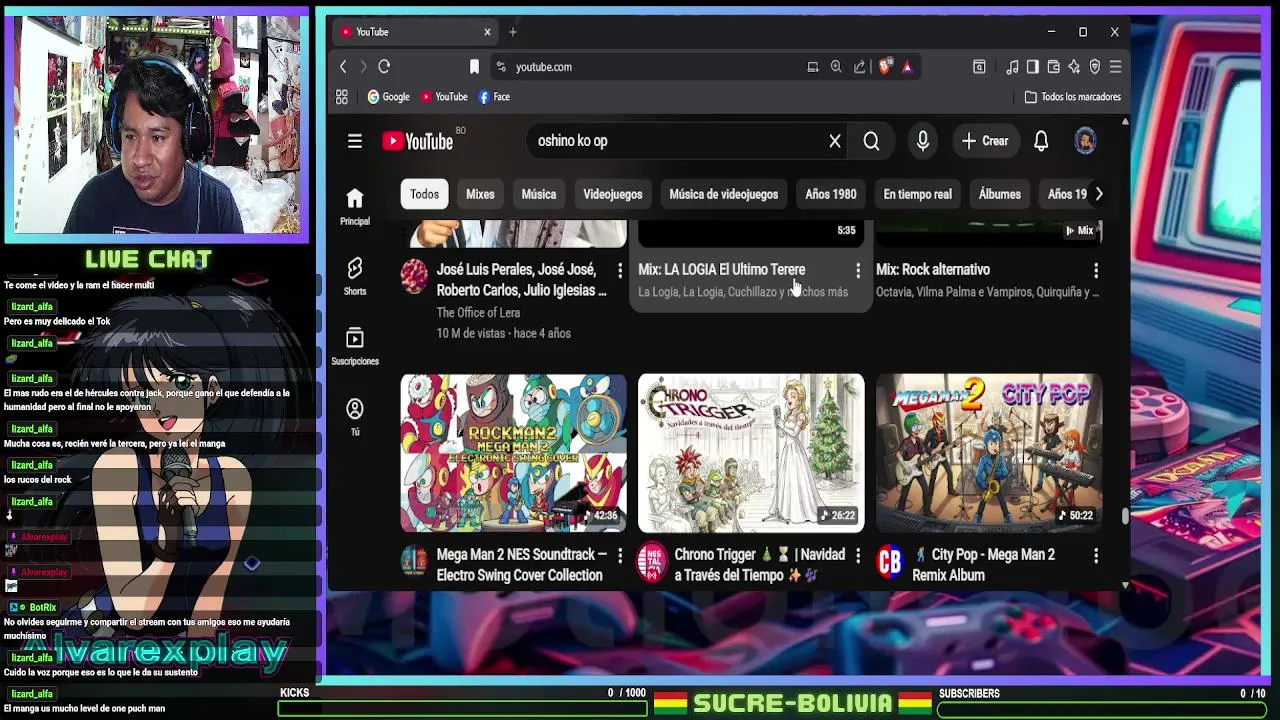Open the Face bookmark
This screenshot has height=720, width=1280.
[494, 97]
